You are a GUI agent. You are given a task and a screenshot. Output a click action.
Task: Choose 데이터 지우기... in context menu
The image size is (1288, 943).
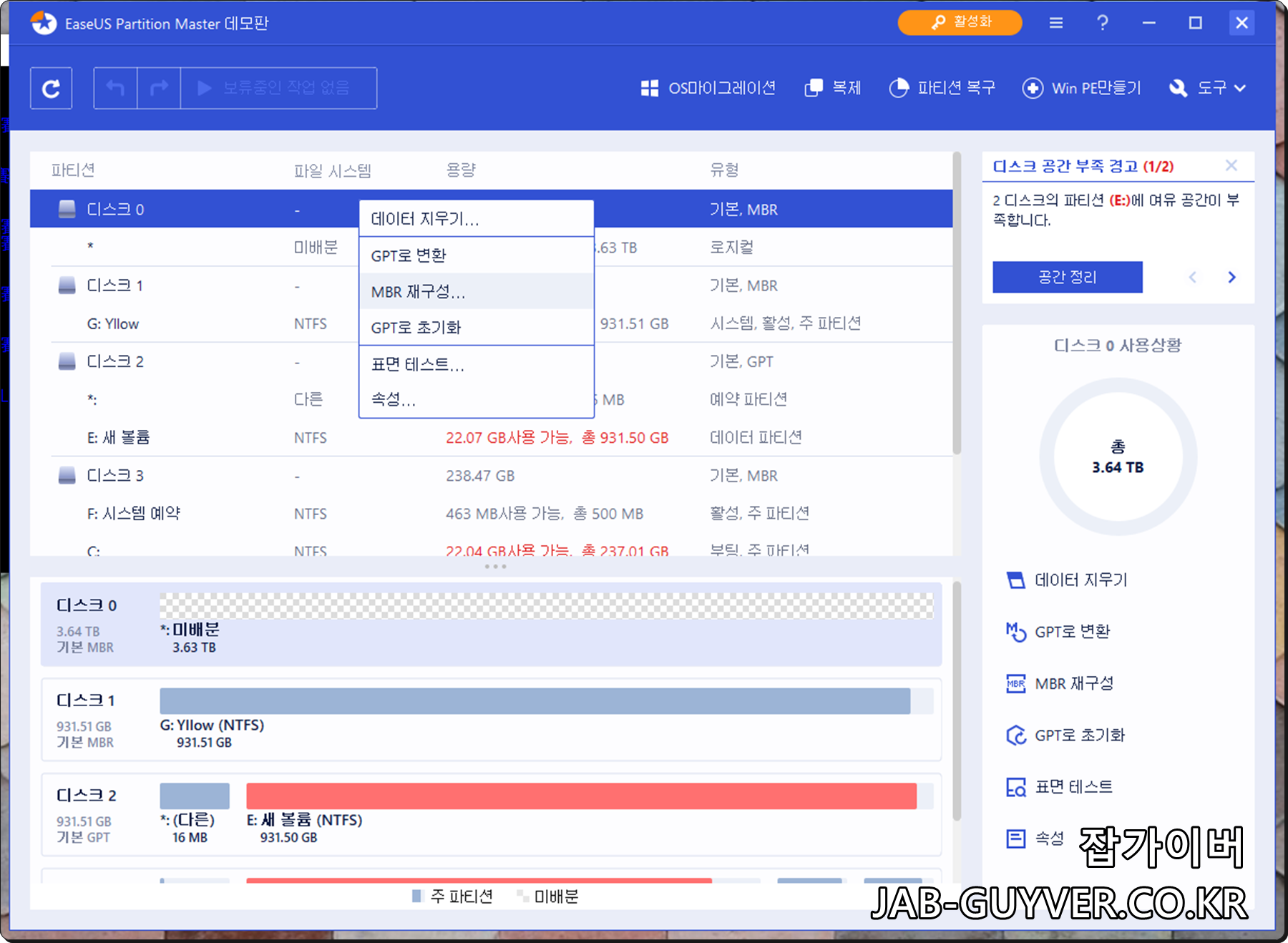[477, 219]
